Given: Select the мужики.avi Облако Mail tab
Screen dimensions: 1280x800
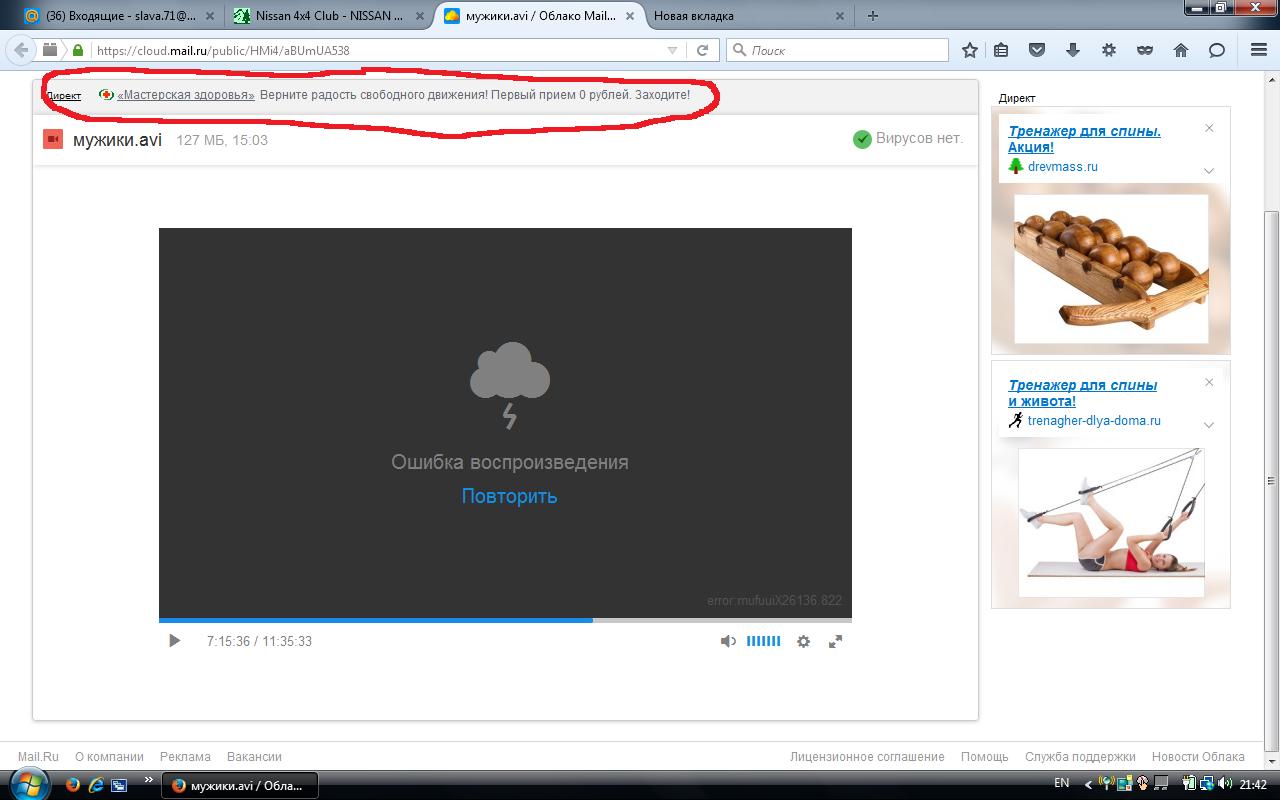Looking at the screenshot, I should pos(539,16).
